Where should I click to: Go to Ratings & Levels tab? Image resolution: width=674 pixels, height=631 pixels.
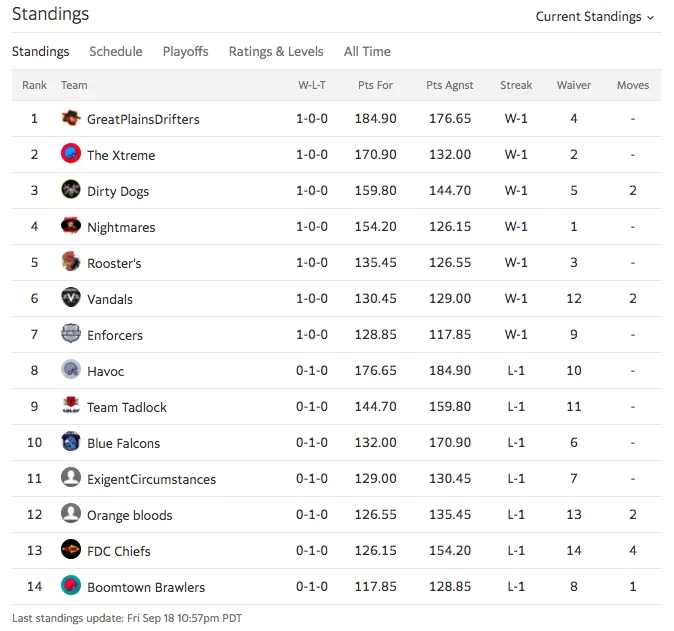(x=276, y=52)
